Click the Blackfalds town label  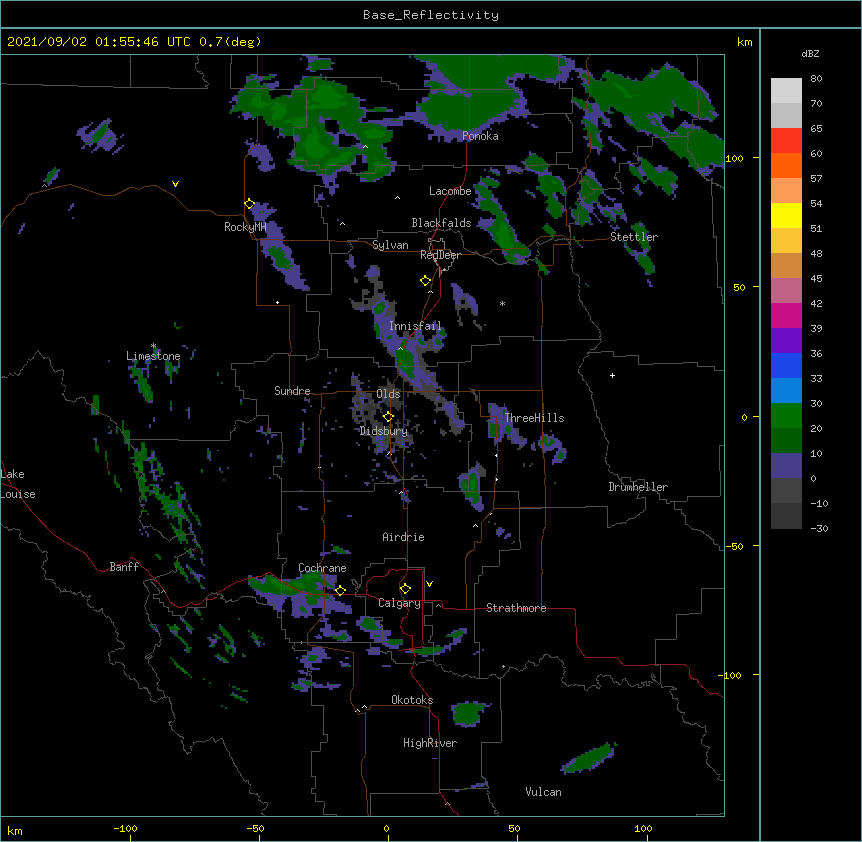[x=441, y=223]
